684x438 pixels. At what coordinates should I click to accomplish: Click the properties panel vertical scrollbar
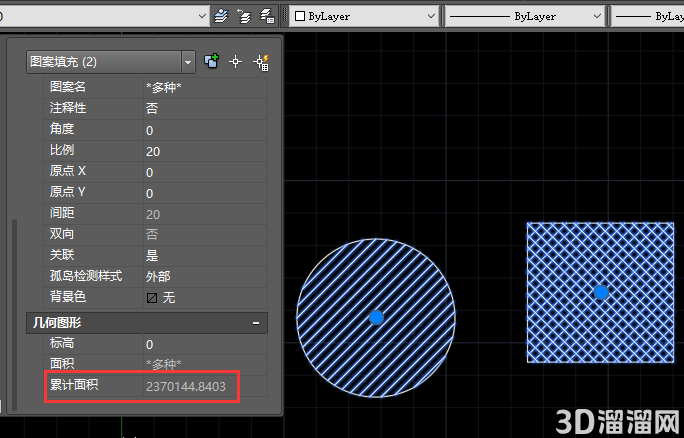(14, 314)
